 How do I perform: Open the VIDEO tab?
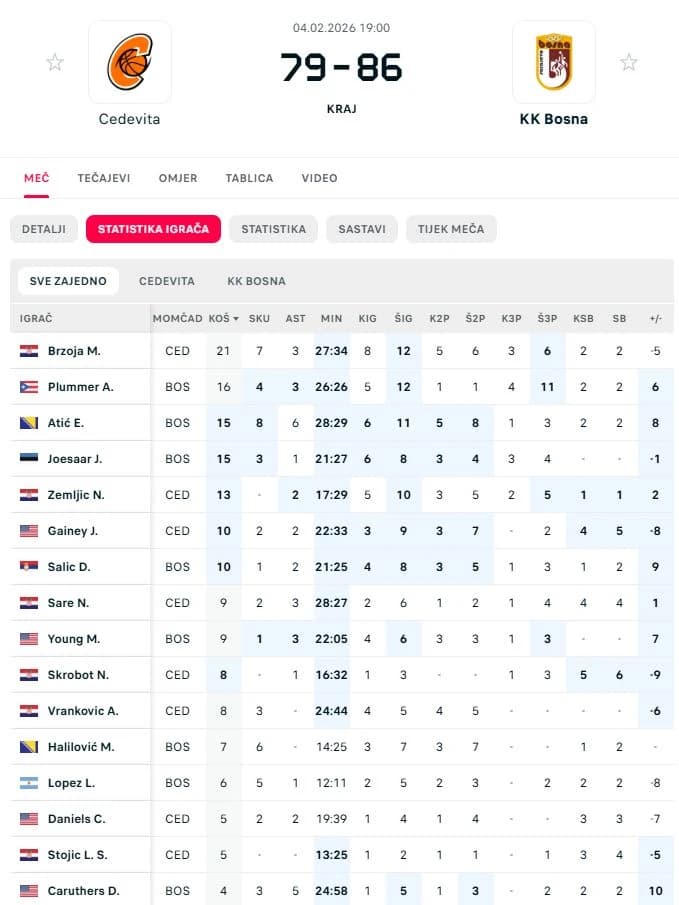319,178
